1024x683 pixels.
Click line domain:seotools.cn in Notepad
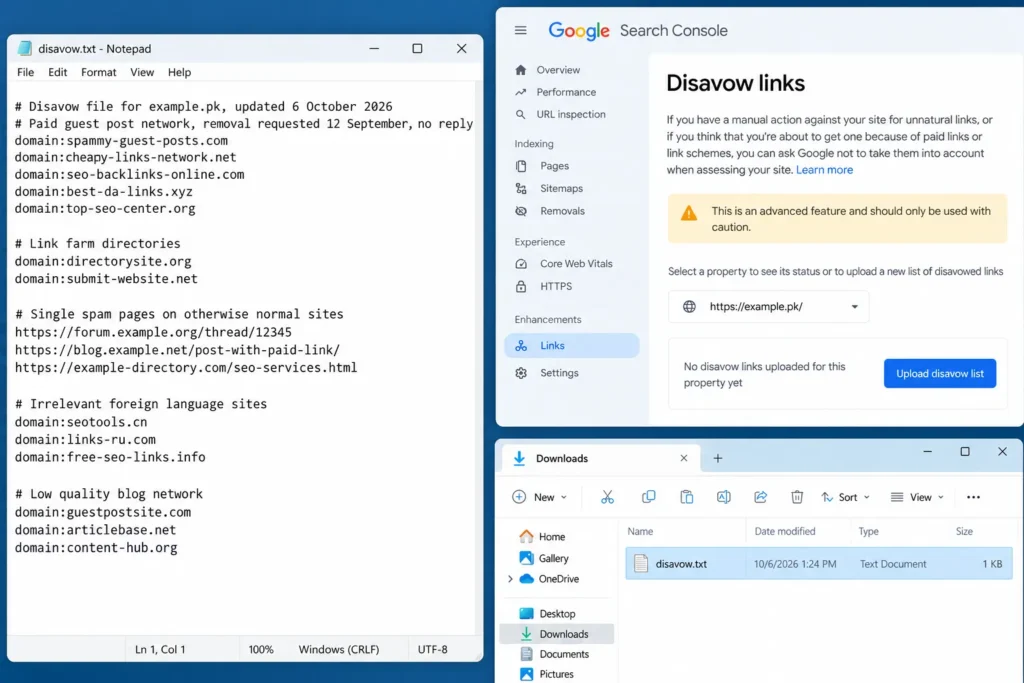coord(81,422)
